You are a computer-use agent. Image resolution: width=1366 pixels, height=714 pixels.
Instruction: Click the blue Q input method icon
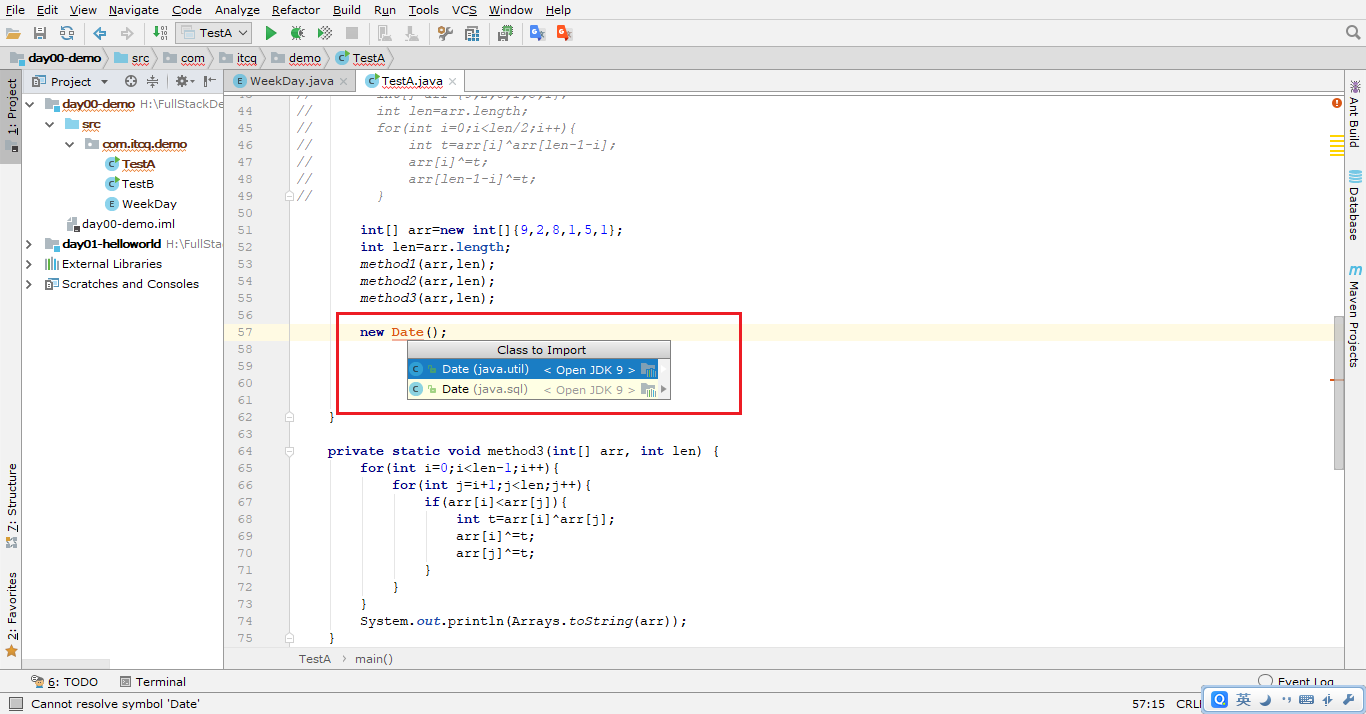pos(1220,700)
